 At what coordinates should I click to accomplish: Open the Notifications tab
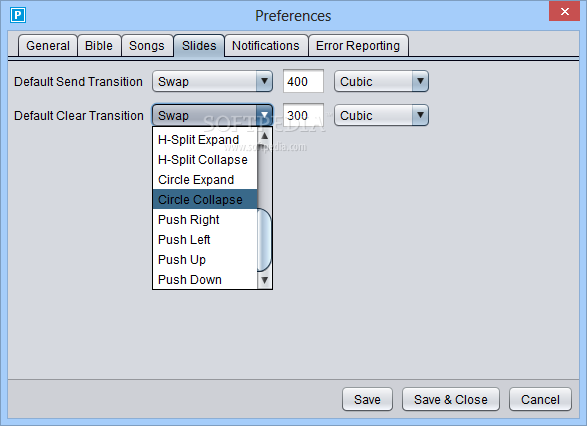(266, 46)
